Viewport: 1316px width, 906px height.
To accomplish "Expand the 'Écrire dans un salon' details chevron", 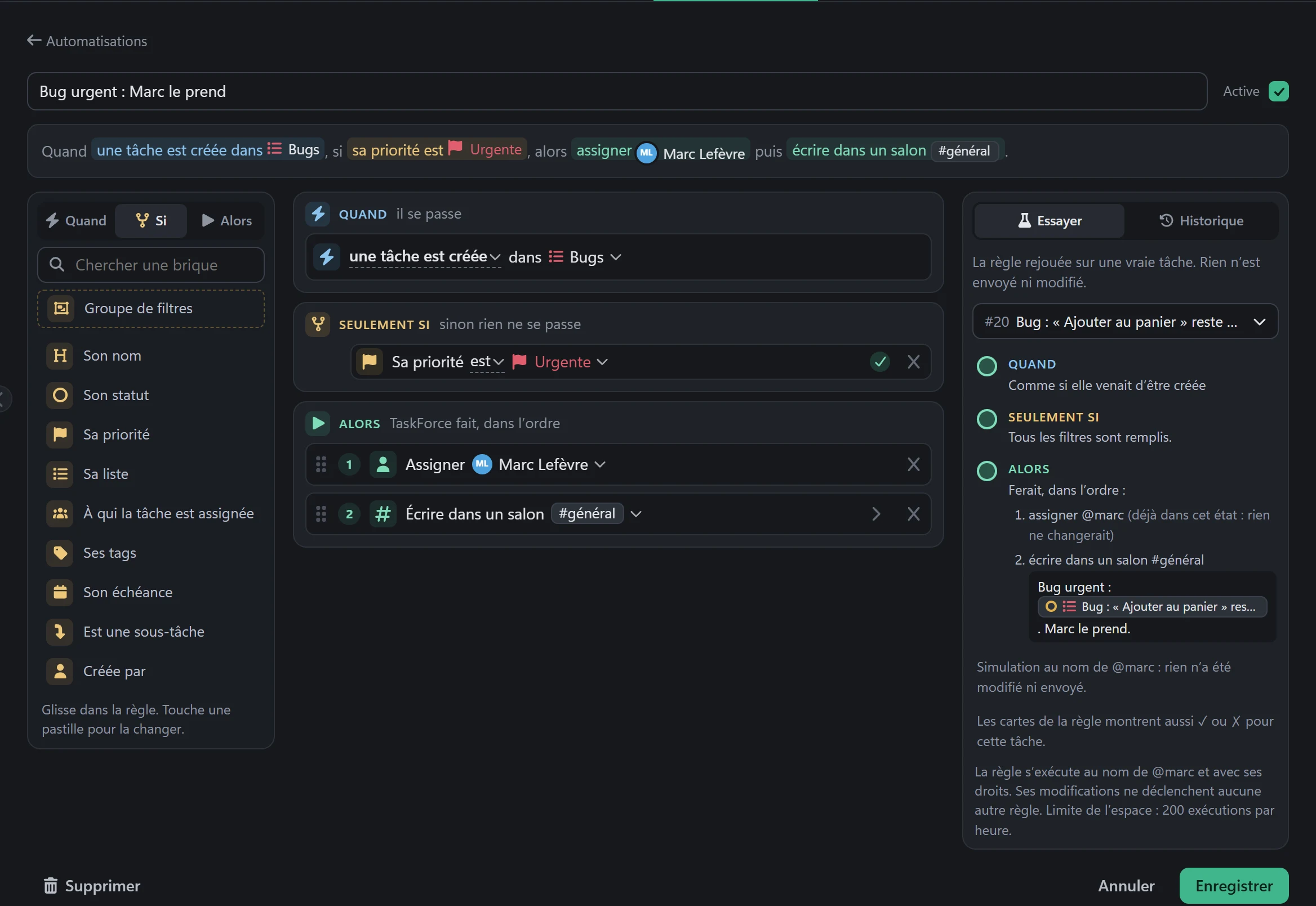I will click(875, 514).
